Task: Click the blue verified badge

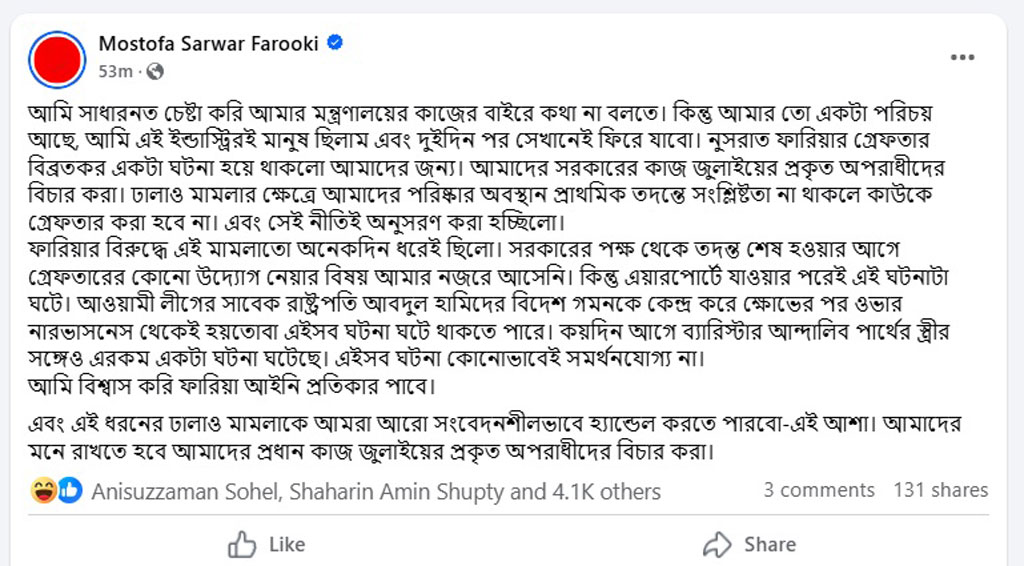Action: [x=336, y=44]
